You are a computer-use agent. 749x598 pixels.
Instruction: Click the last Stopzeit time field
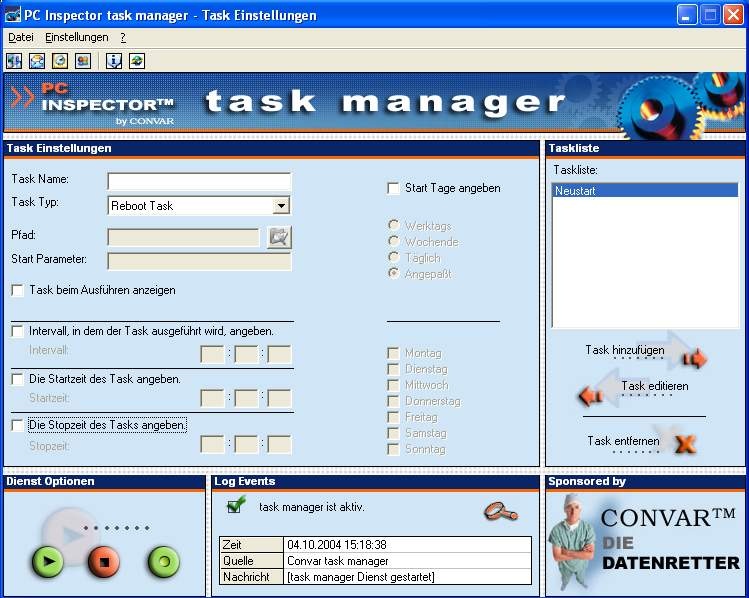click(279, 445)
